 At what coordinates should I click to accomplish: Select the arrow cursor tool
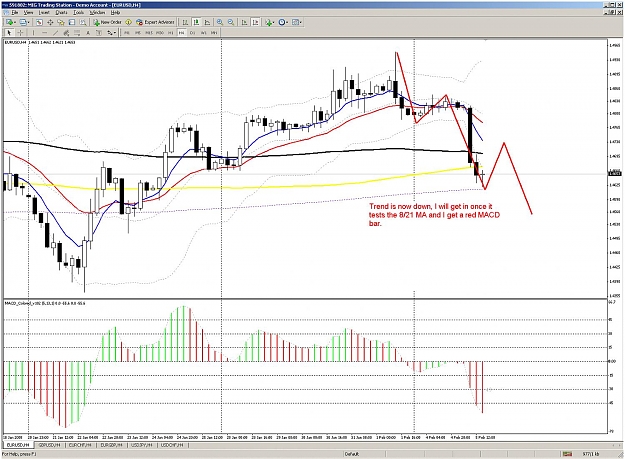pyautogui.click(x=9, y=33)
